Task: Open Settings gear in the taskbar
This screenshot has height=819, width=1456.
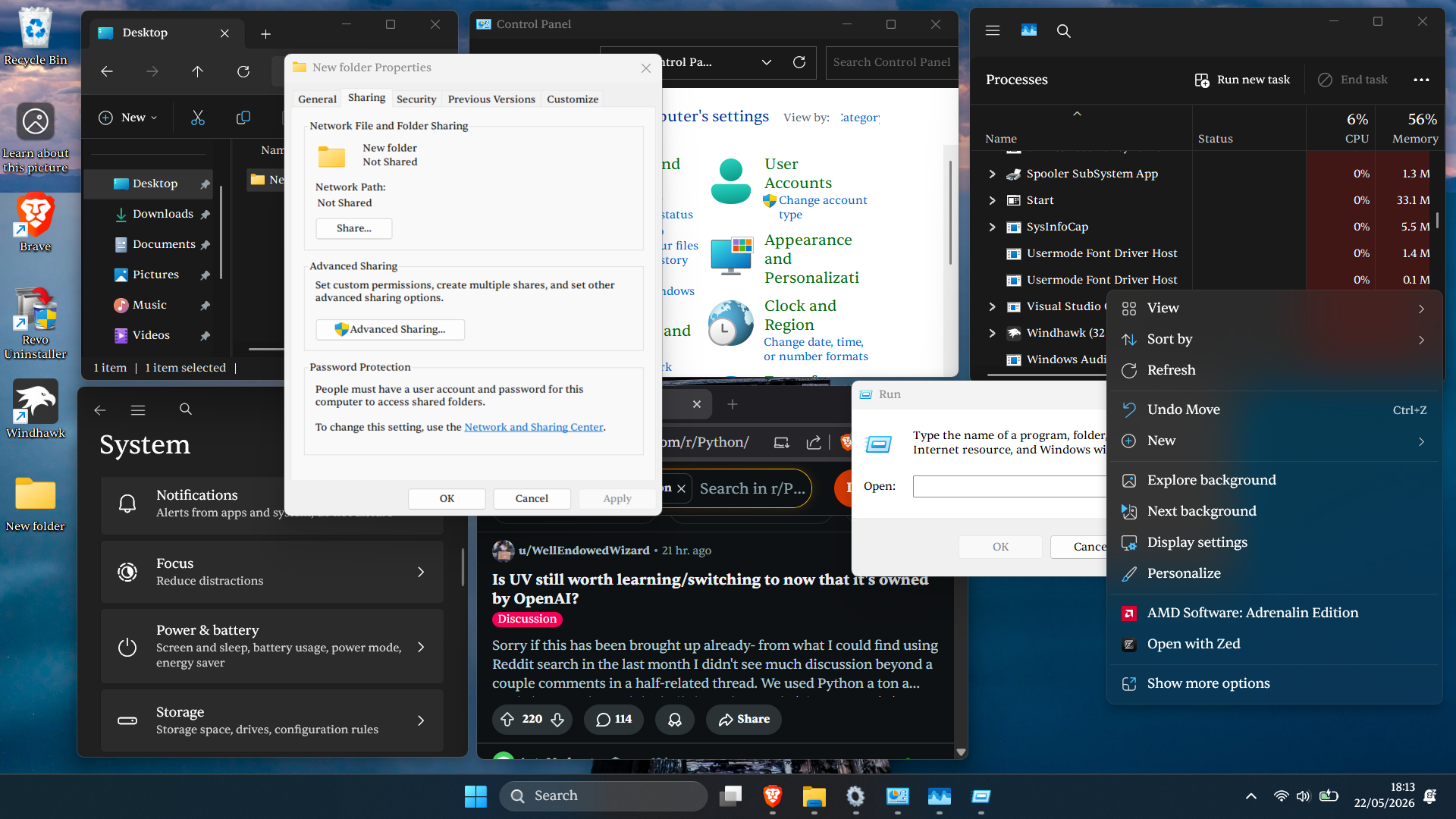Action: pyautogui.click(x=855, y=796)
